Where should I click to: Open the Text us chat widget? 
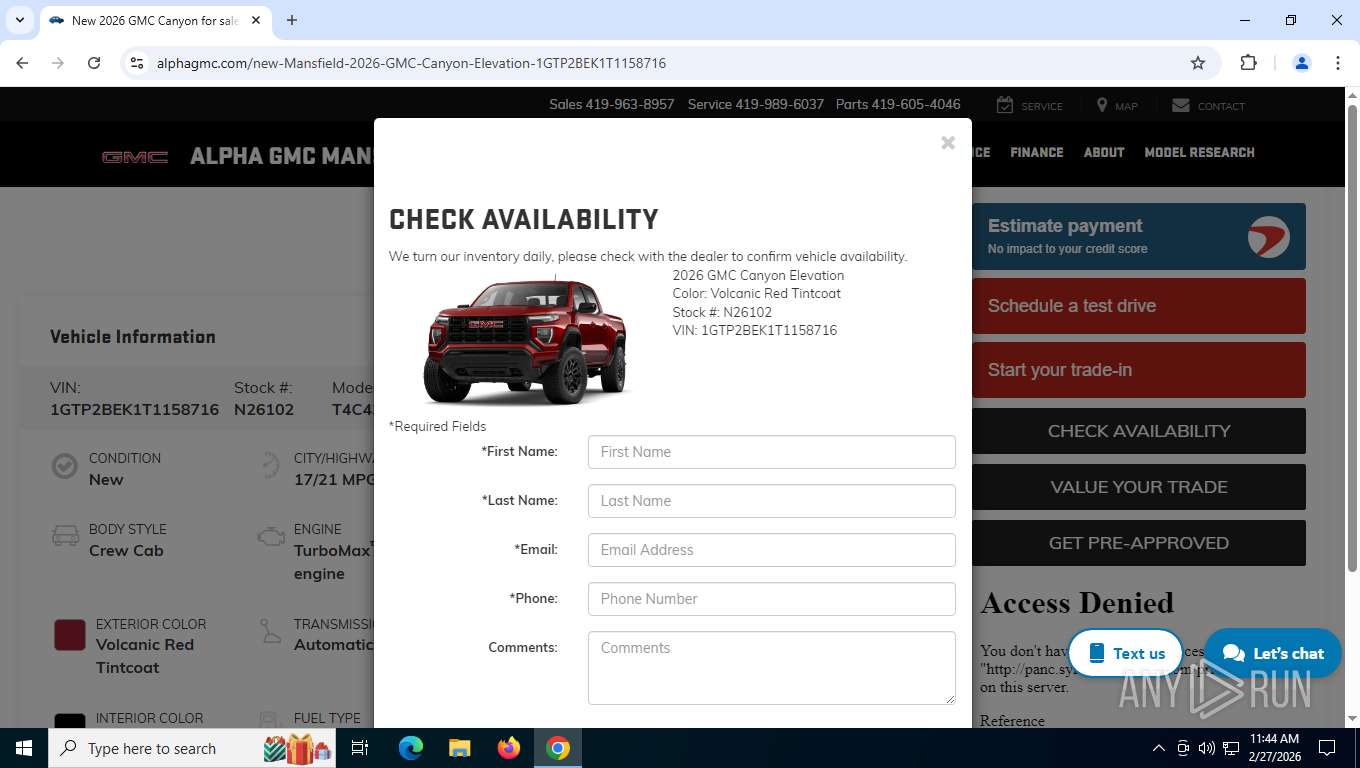tap(1126, 653)
